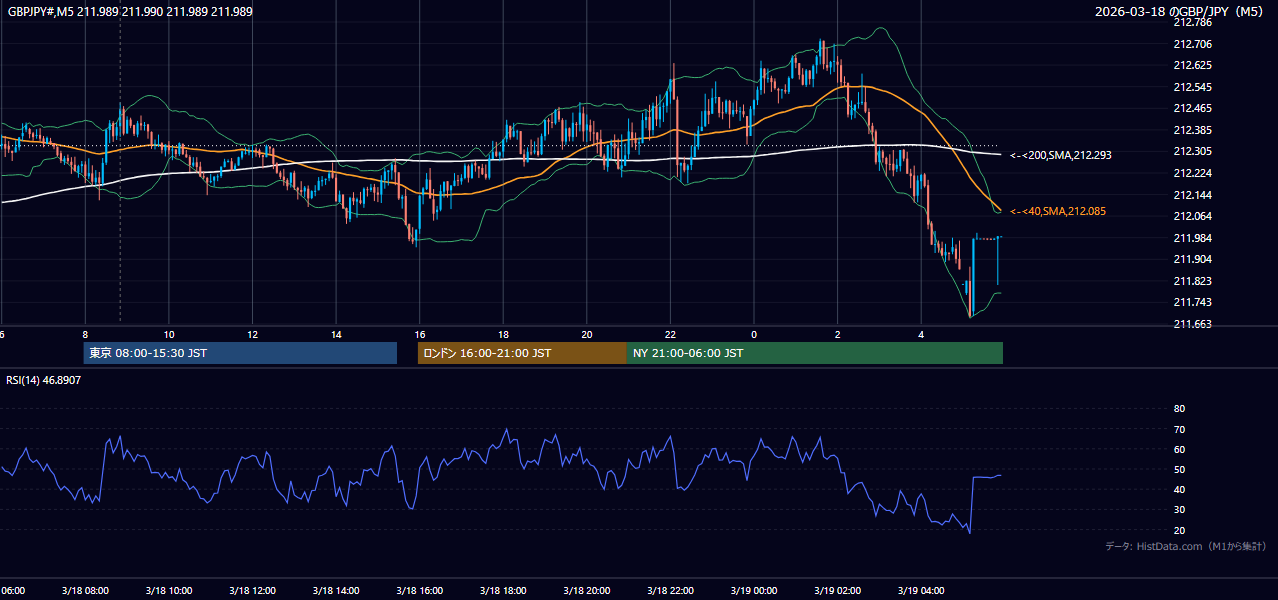Click price axis value 211.663
Screen dimensions: 1278x600
pos(1192,324)
